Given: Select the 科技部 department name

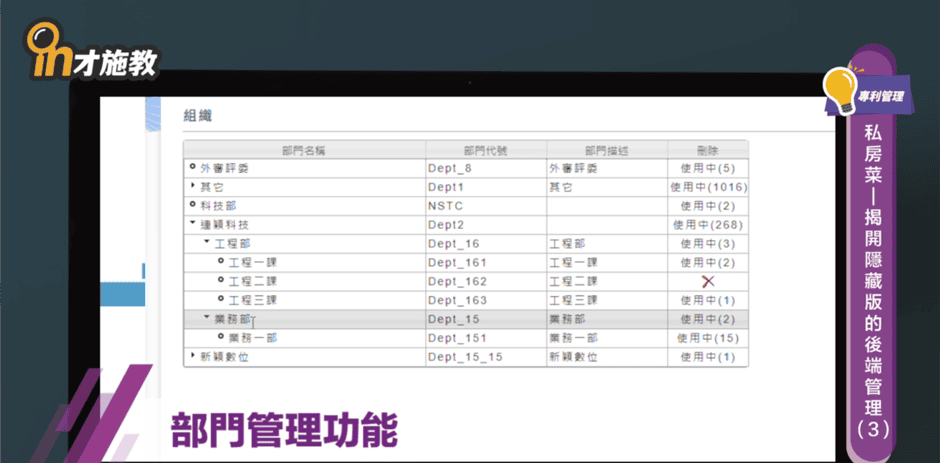Looking at the screenshot, I should [217, 205].
